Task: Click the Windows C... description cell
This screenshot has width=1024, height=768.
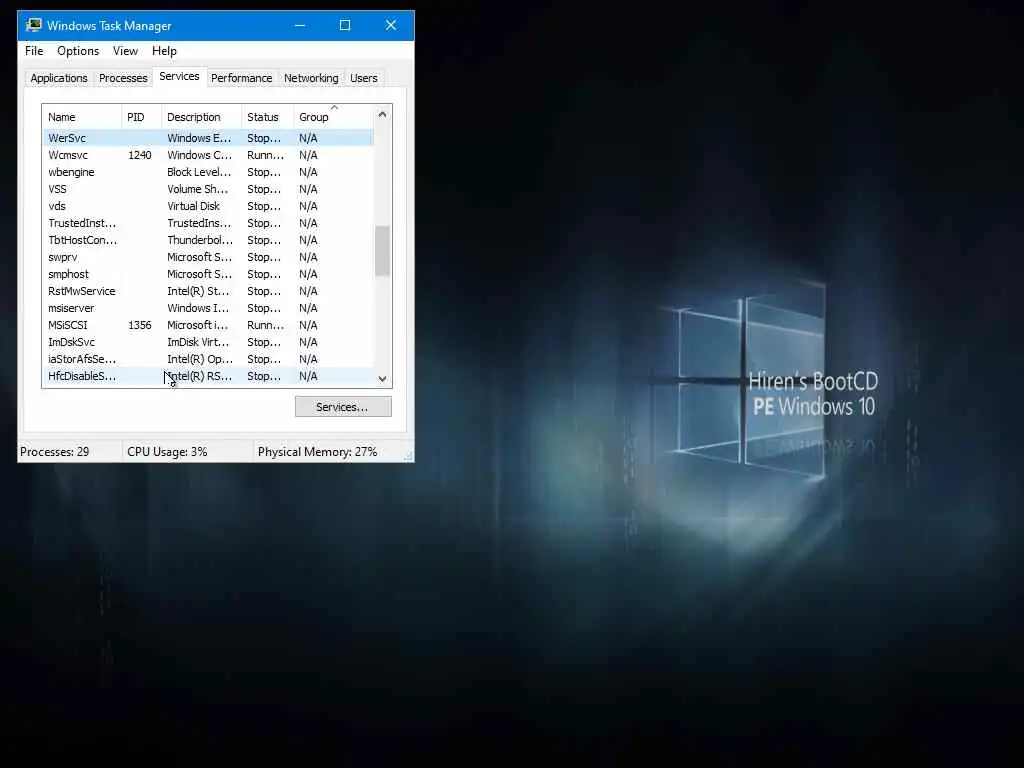Action: point(199,155)
